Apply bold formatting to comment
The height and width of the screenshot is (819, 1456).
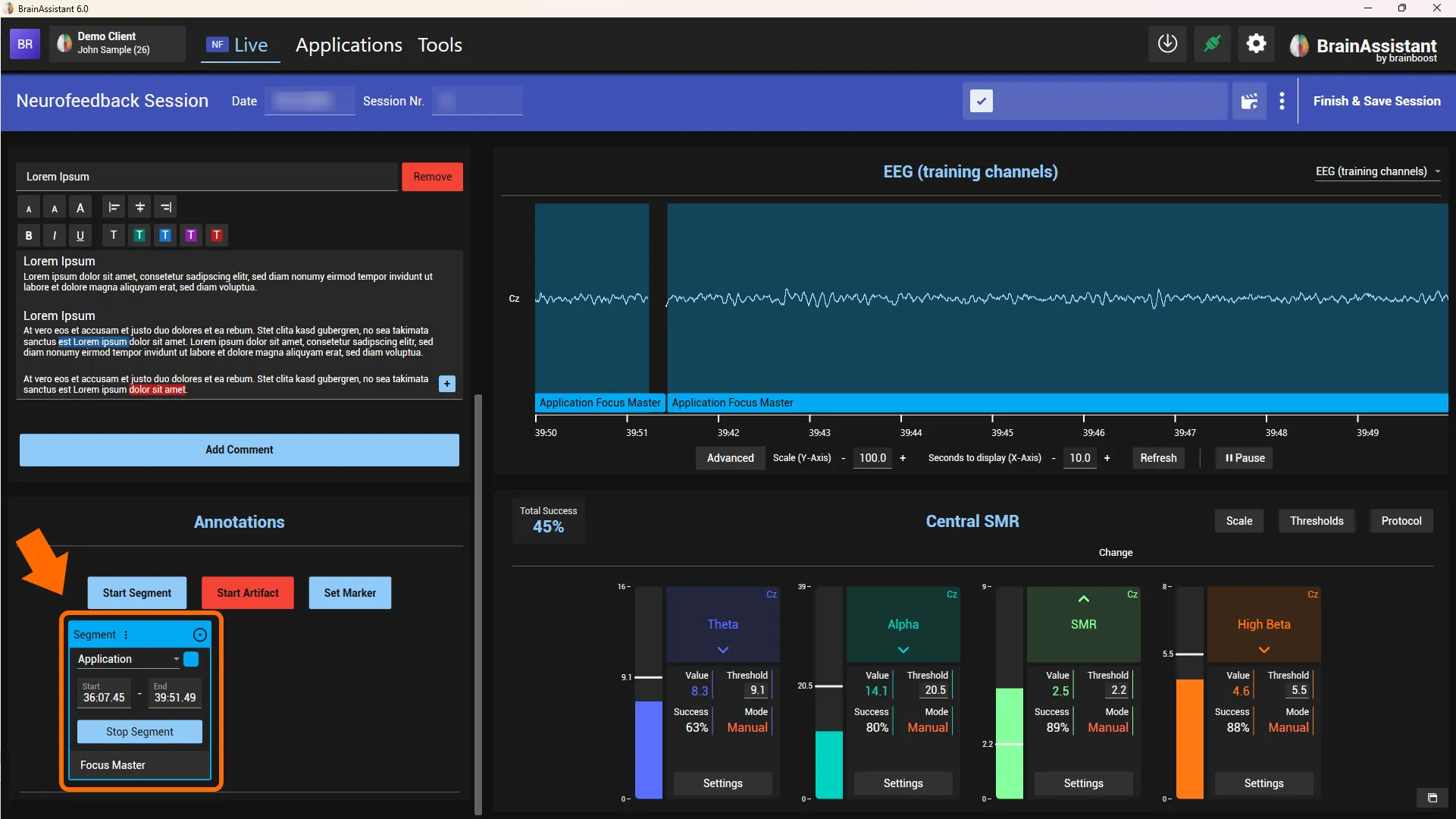(x=29, y=235)
